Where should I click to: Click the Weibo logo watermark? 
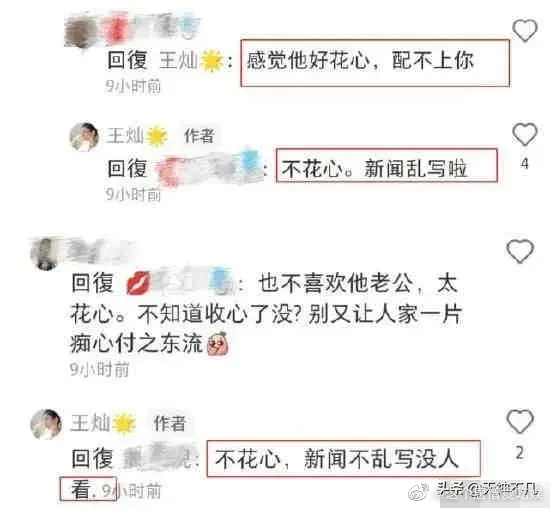click(418, 491)
